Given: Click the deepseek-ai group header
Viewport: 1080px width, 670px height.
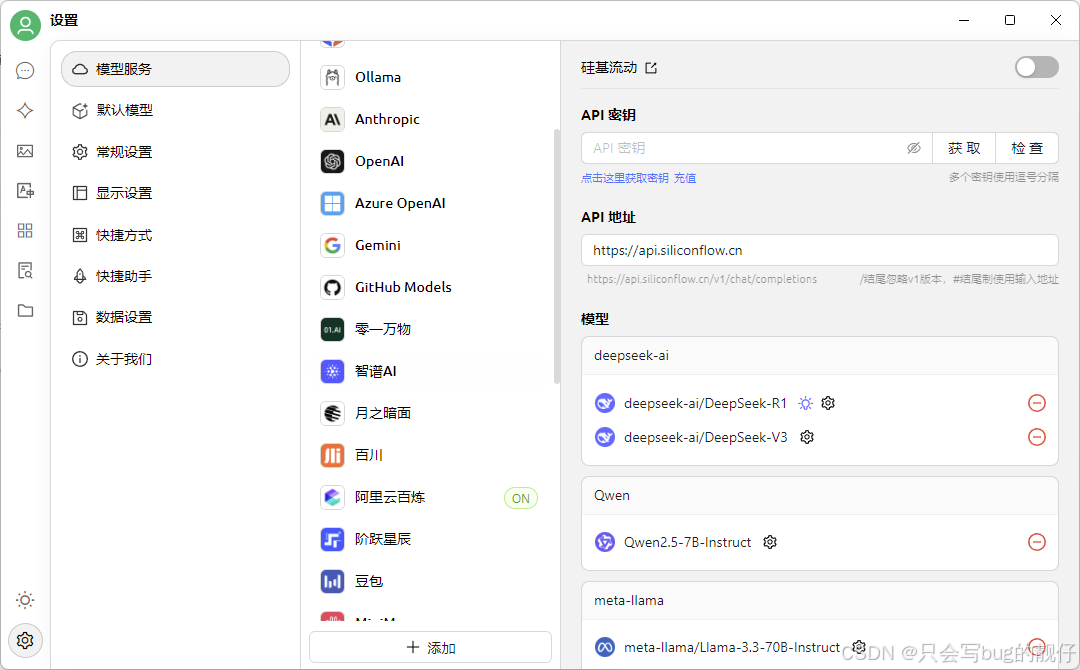Looking at the screenshot, I should pyautogui.click(x=820, y=355).
